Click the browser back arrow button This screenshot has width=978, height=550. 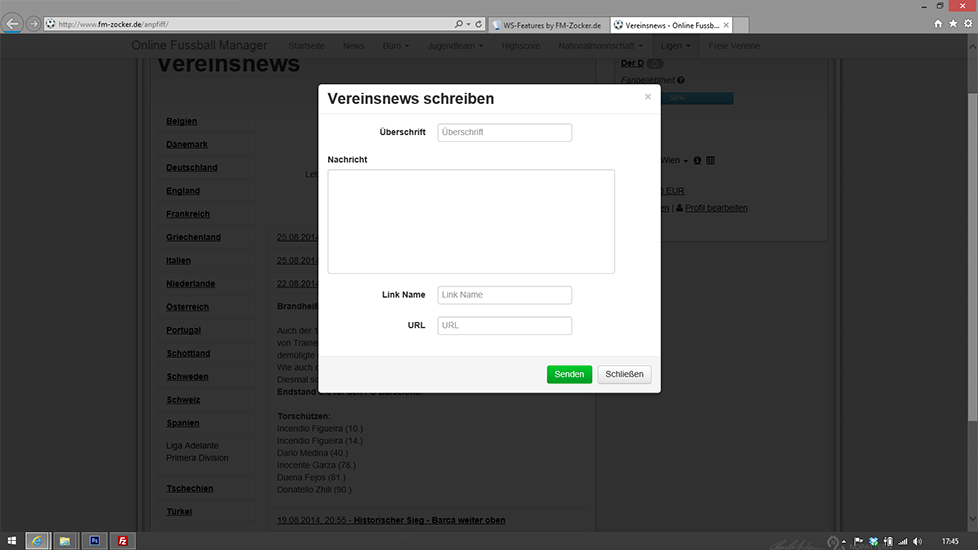[14, 23]
